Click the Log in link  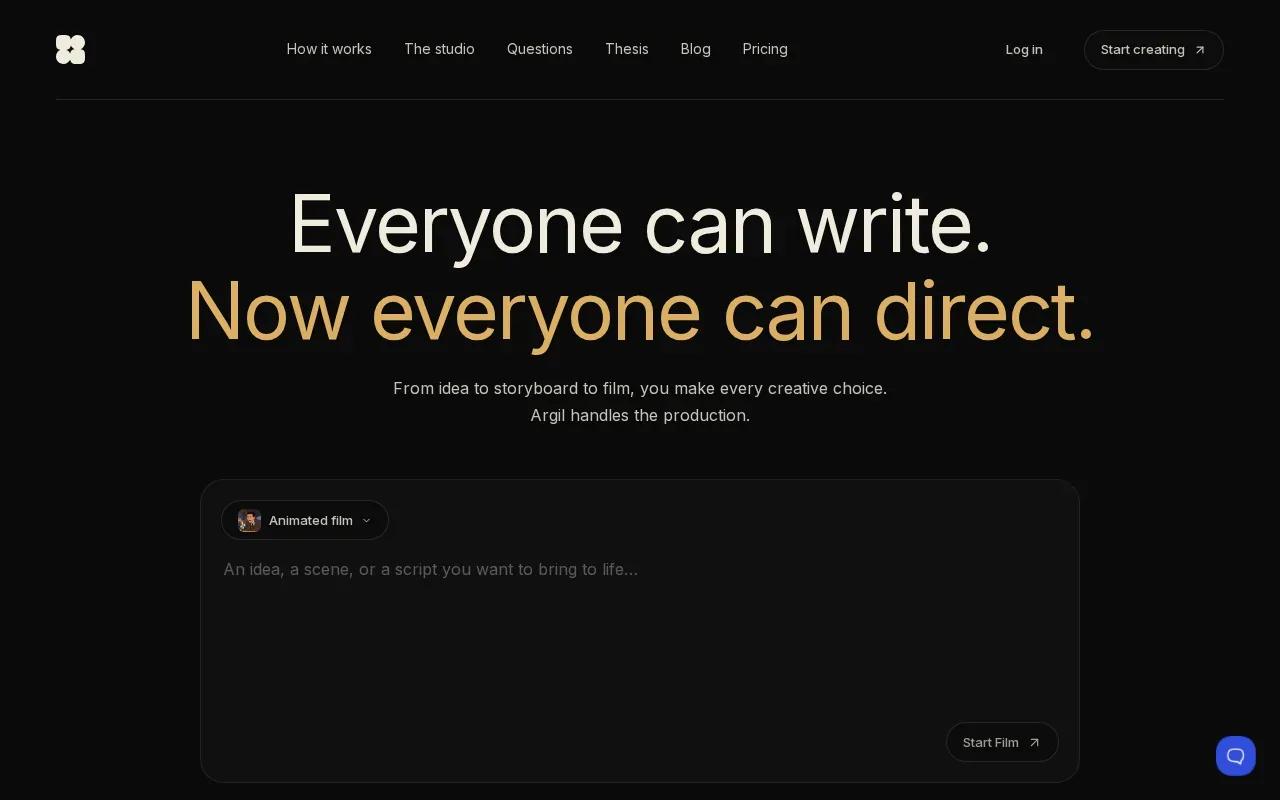click(1024, 49)
